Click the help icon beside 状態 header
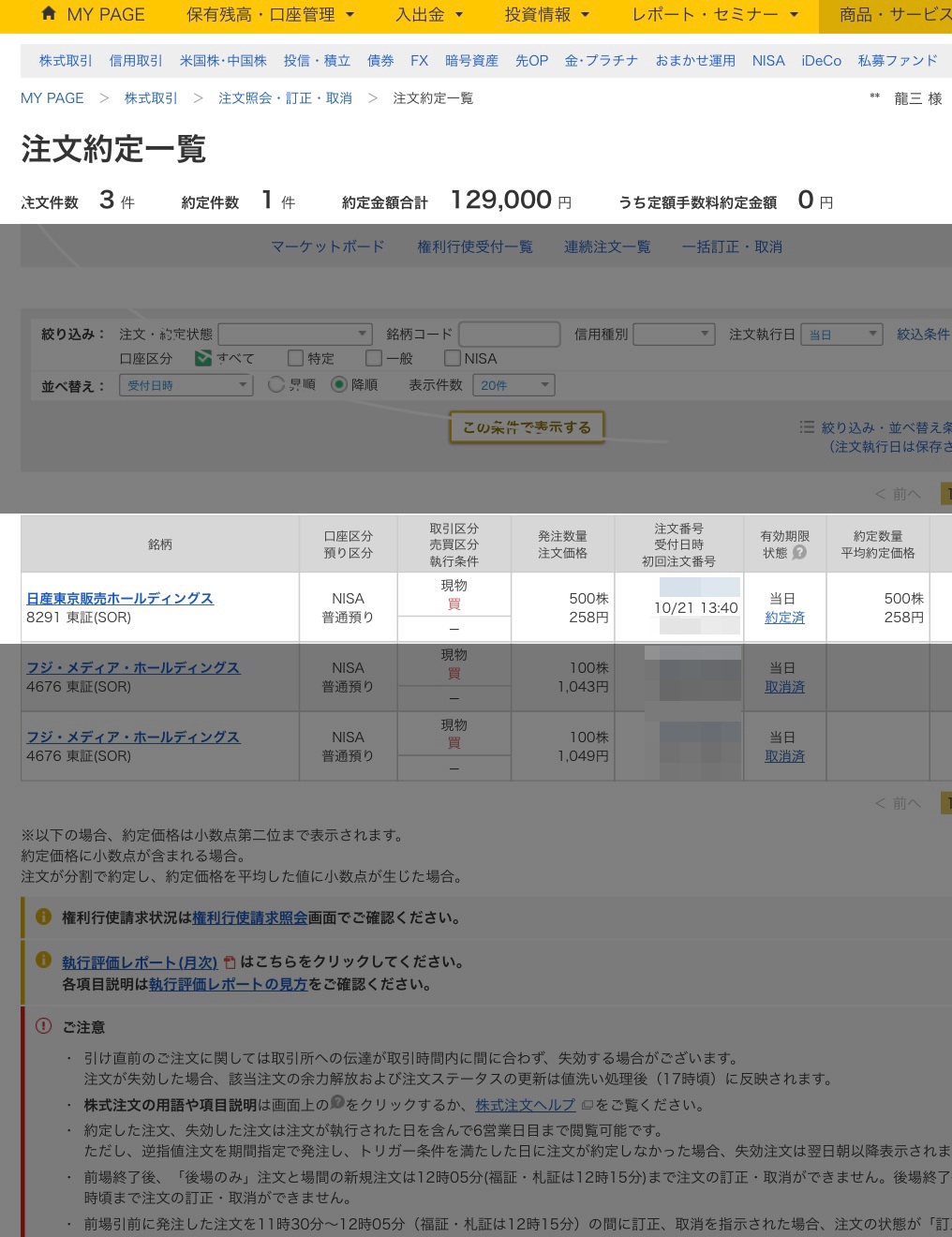The width and height of the screenshot is (952, 1237). click(x=799, y=553)
